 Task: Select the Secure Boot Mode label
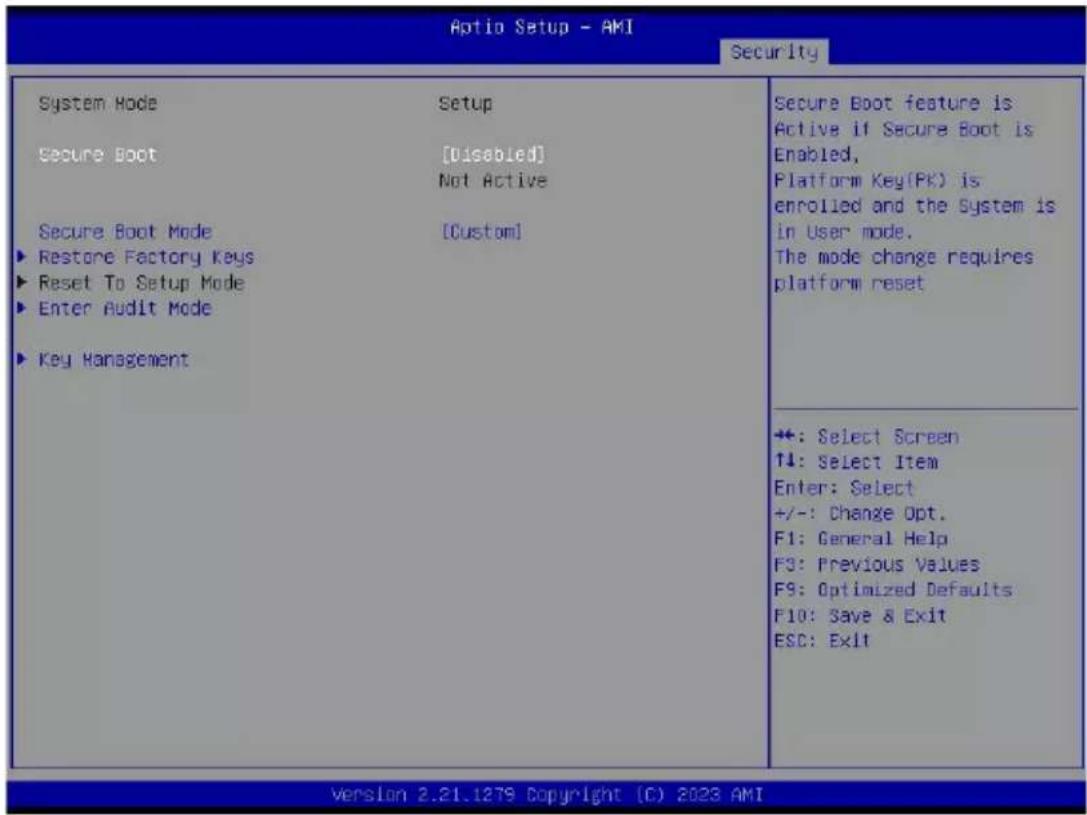click(x=125, y=231)
